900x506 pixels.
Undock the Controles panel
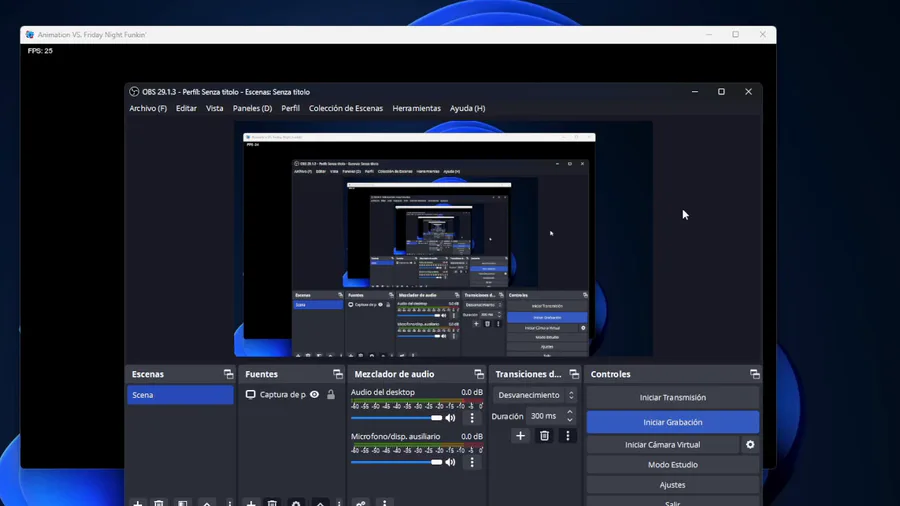click(x=755, y=374)
